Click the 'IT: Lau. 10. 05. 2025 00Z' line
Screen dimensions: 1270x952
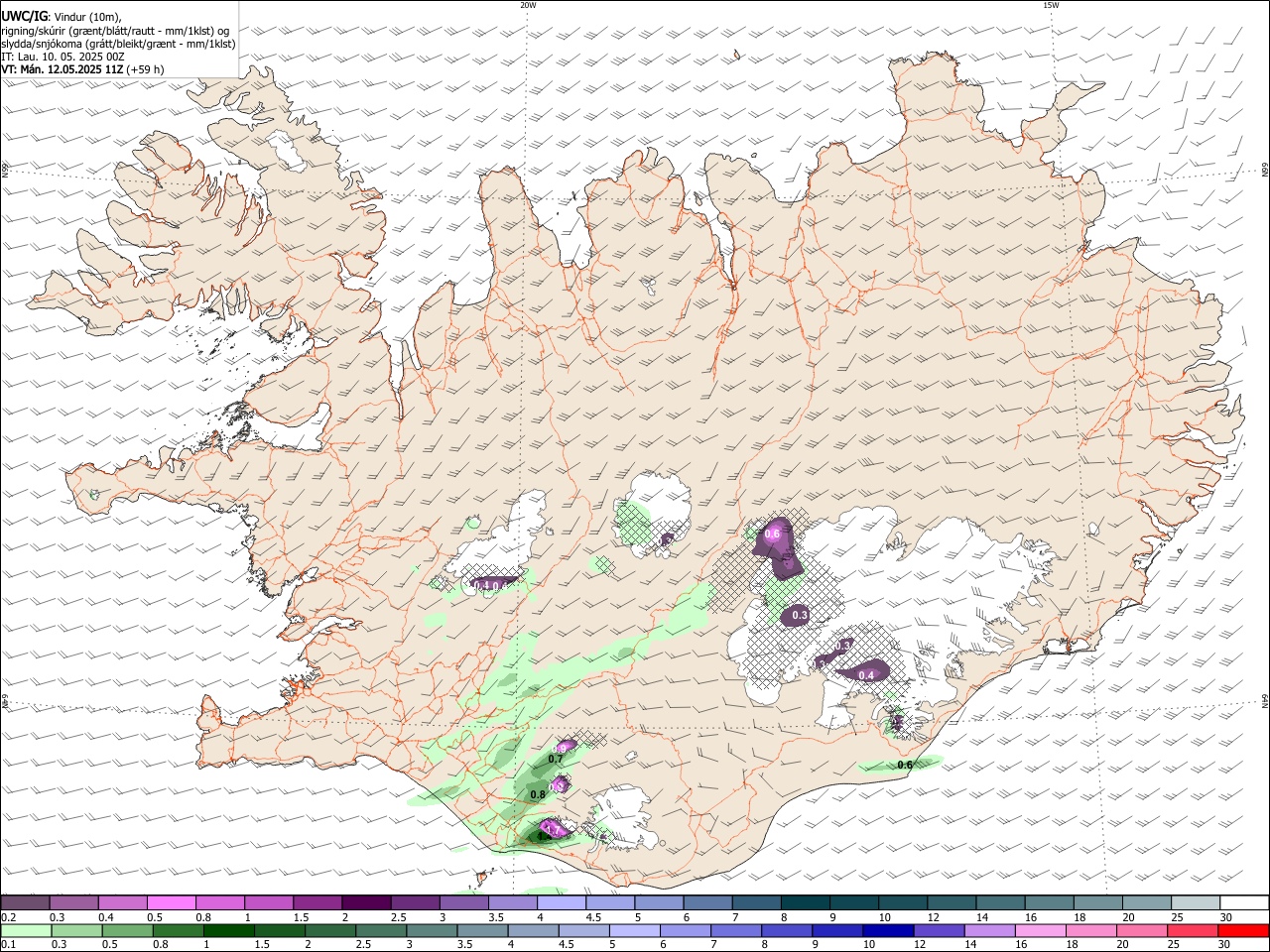click(x=63, y=57)
